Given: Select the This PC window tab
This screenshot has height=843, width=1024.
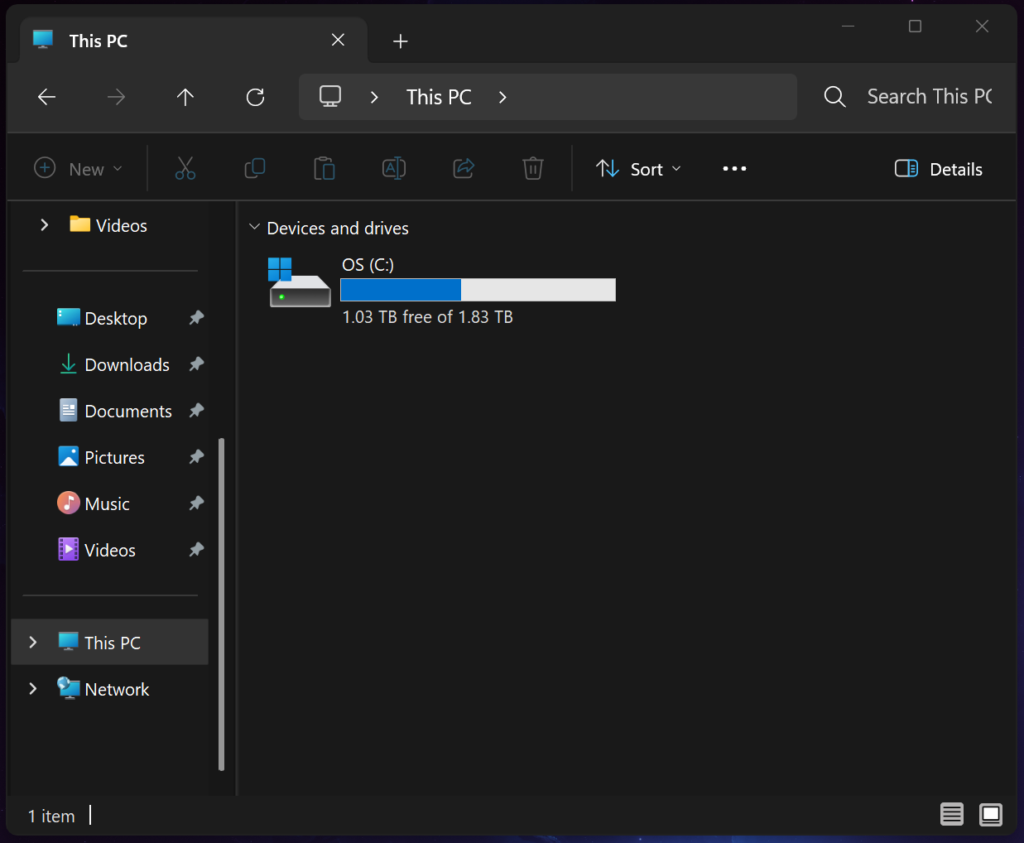Looking at the screenshot, I should click(193, 40).
